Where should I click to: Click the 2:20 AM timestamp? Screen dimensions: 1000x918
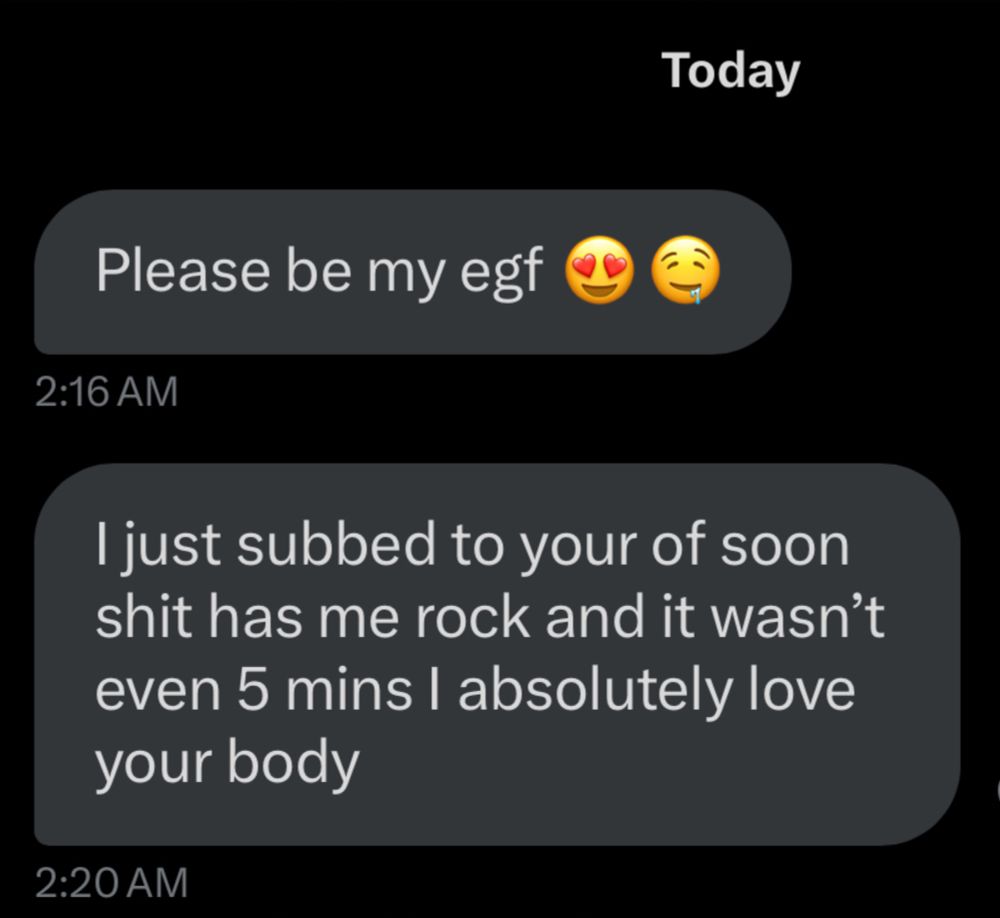pyautogui.click(x=111, y=883)
